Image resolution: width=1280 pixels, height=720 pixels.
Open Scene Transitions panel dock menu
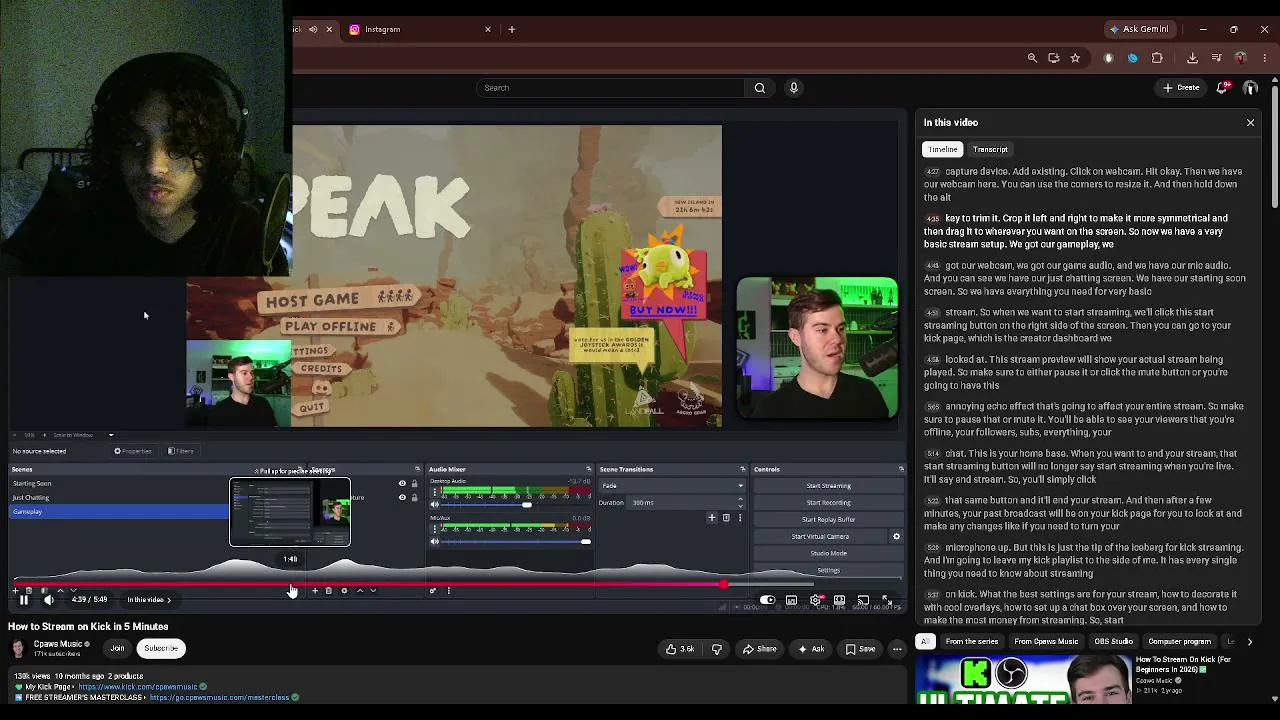pyautogui.click(x=742, y=469)
